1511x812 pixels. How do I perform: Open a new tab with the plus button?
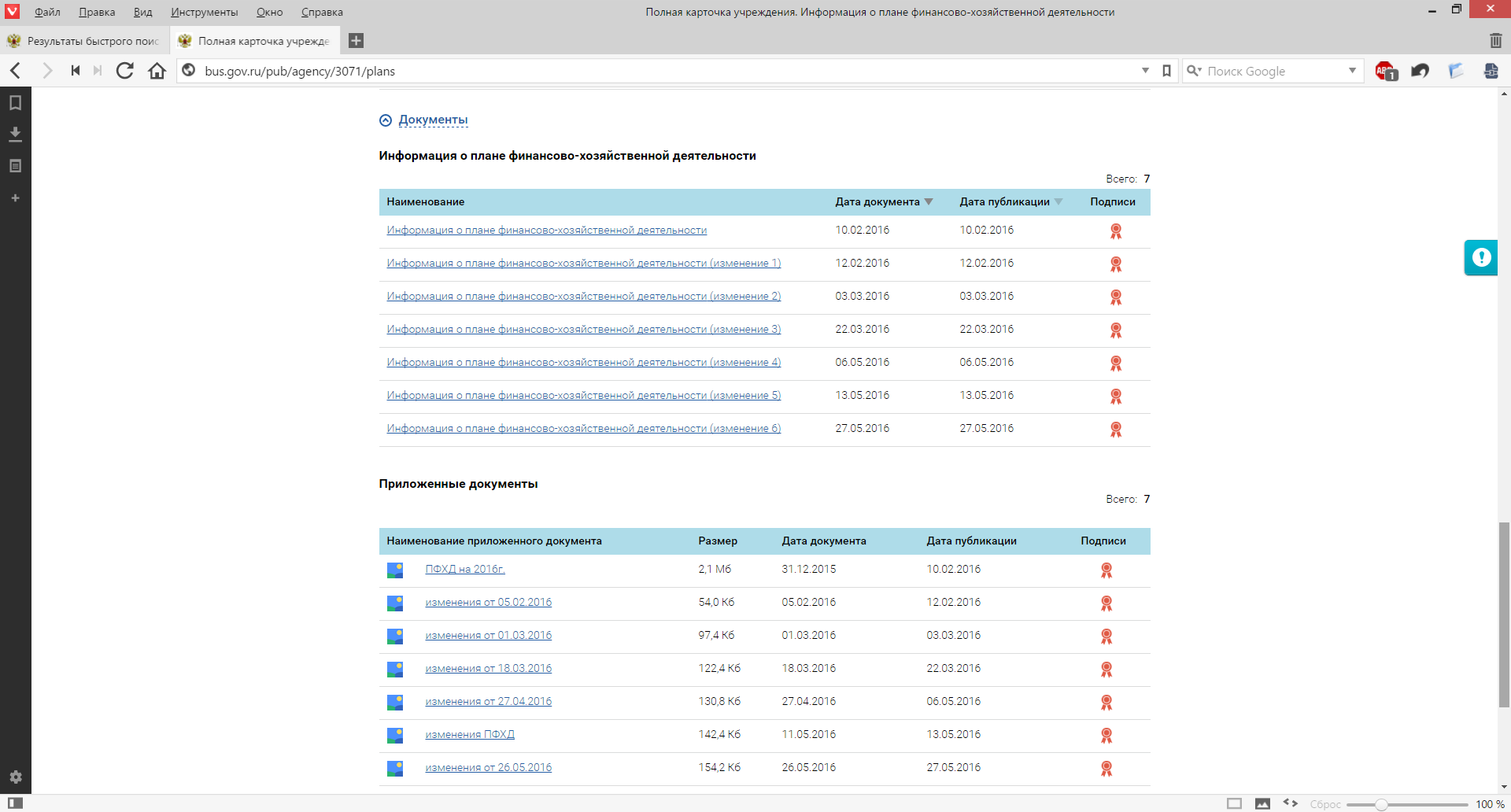(x=356, y=41)
